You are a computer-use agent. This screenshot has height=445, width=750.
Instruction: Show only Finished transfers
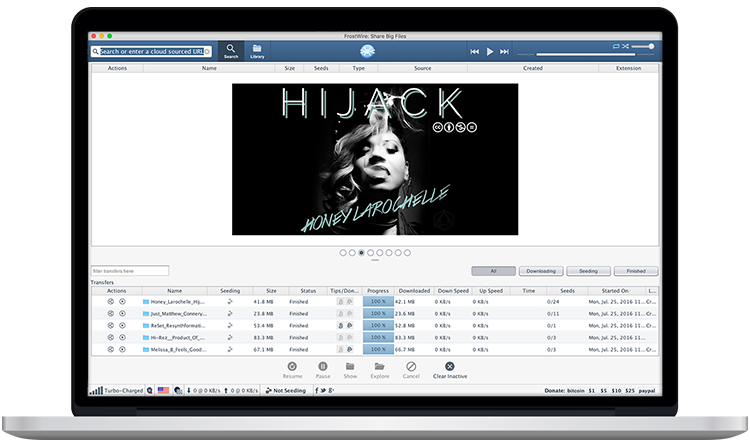tap(636, 271)
